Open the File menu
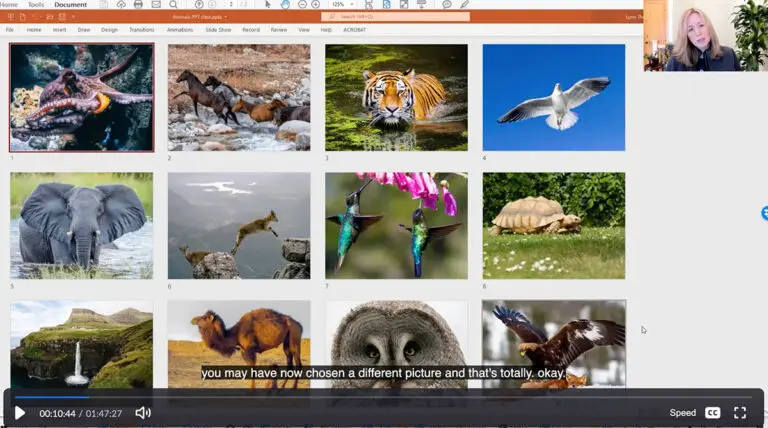The image size is (768, 428). tap(10, 30)
